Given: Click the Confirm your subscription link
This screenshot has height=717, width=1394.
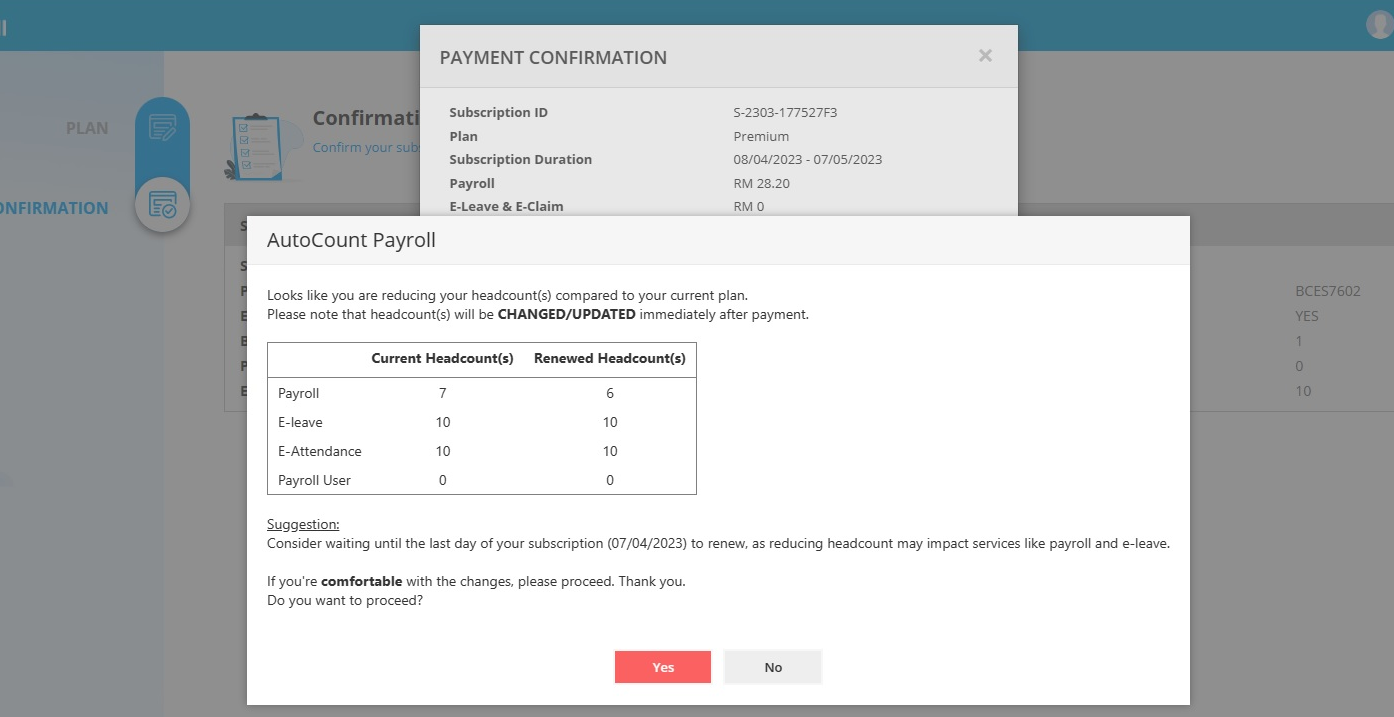Looking at the screenshot, I should 366,147.
